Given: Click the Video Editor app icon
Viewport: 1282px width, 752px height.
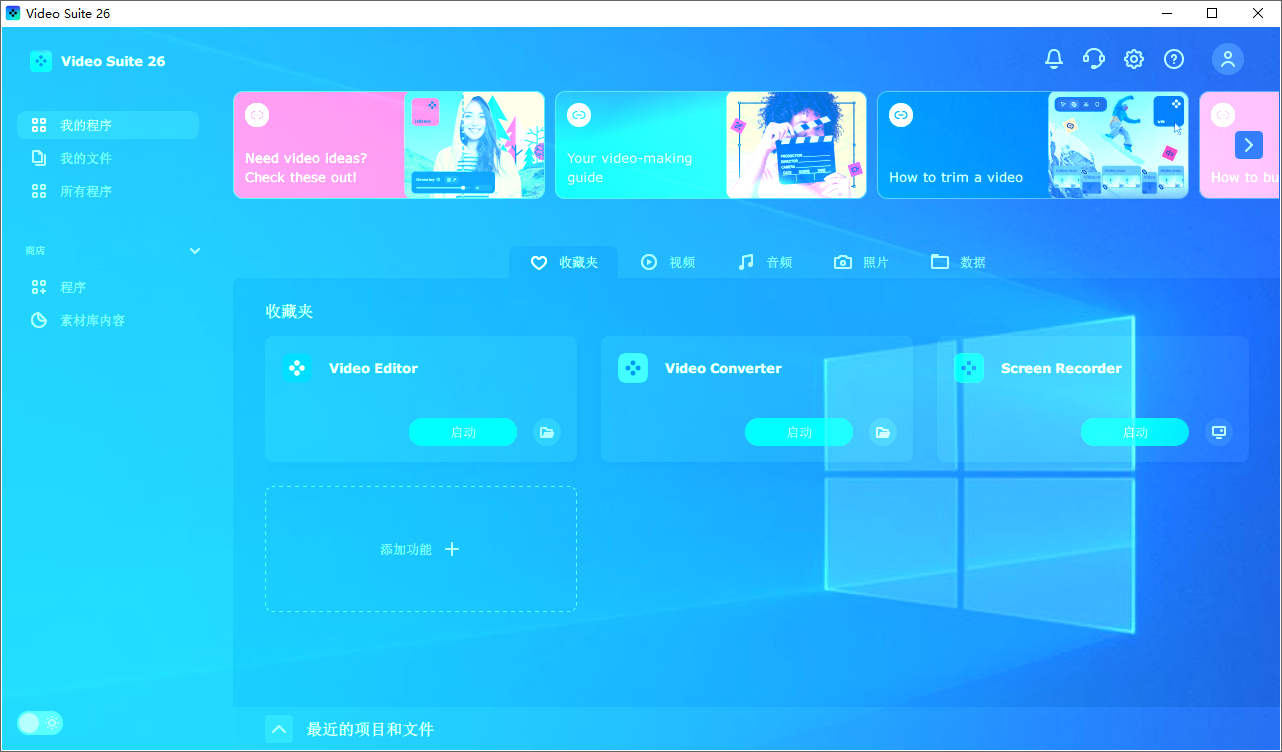Looking at the screenshot, I should tap(297, 368).
